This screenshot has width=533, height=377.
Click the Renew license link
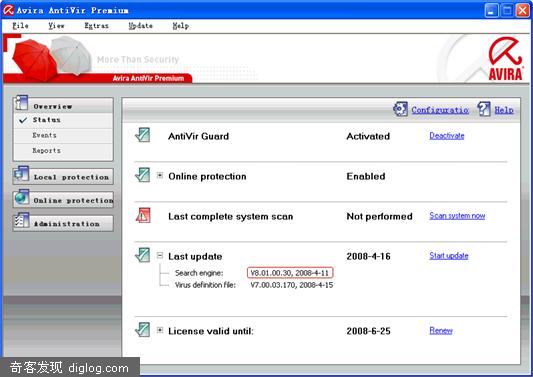click(441, 330)
